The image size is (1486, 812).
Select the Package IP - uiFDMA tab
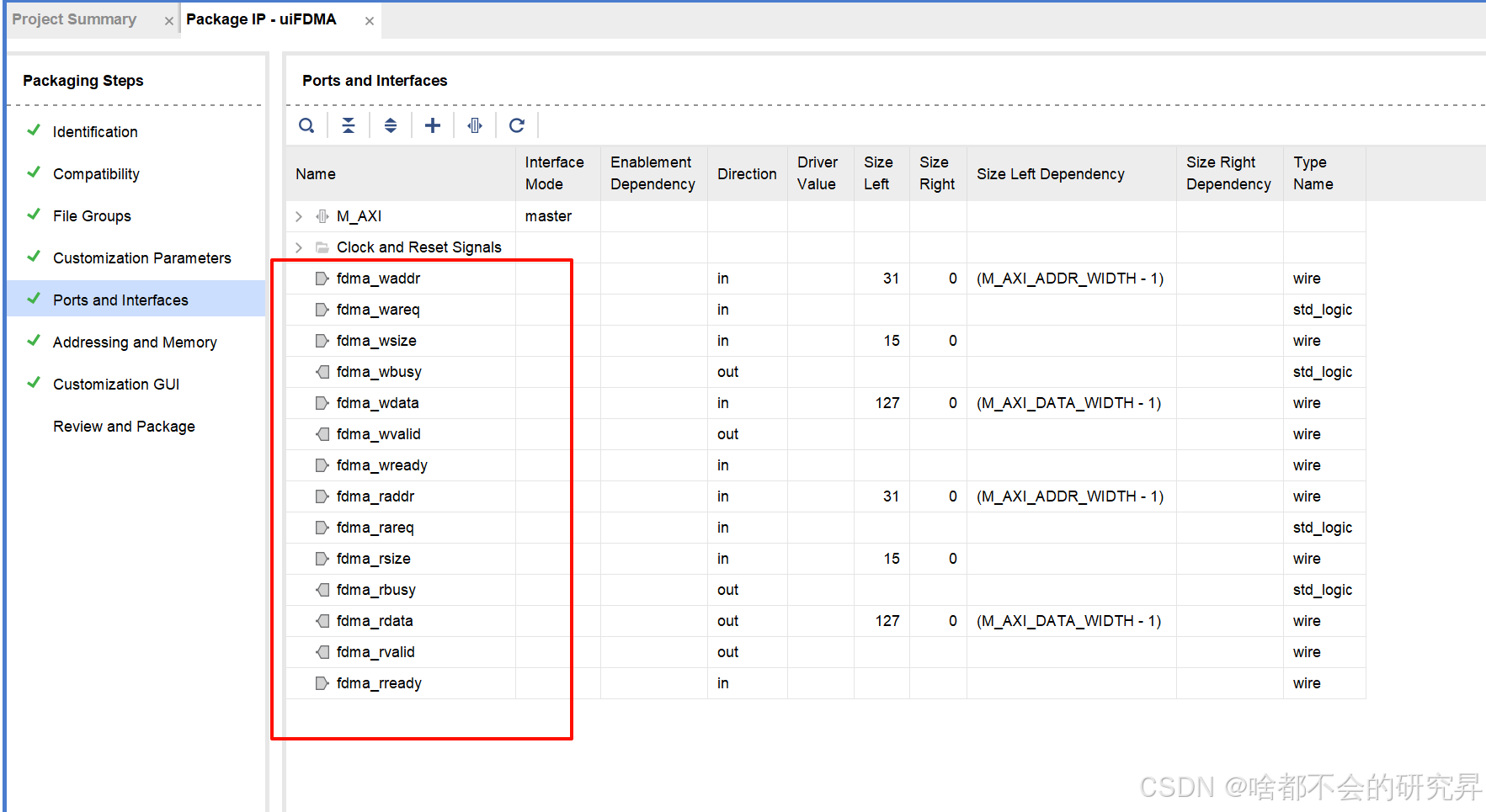[261, 19]
